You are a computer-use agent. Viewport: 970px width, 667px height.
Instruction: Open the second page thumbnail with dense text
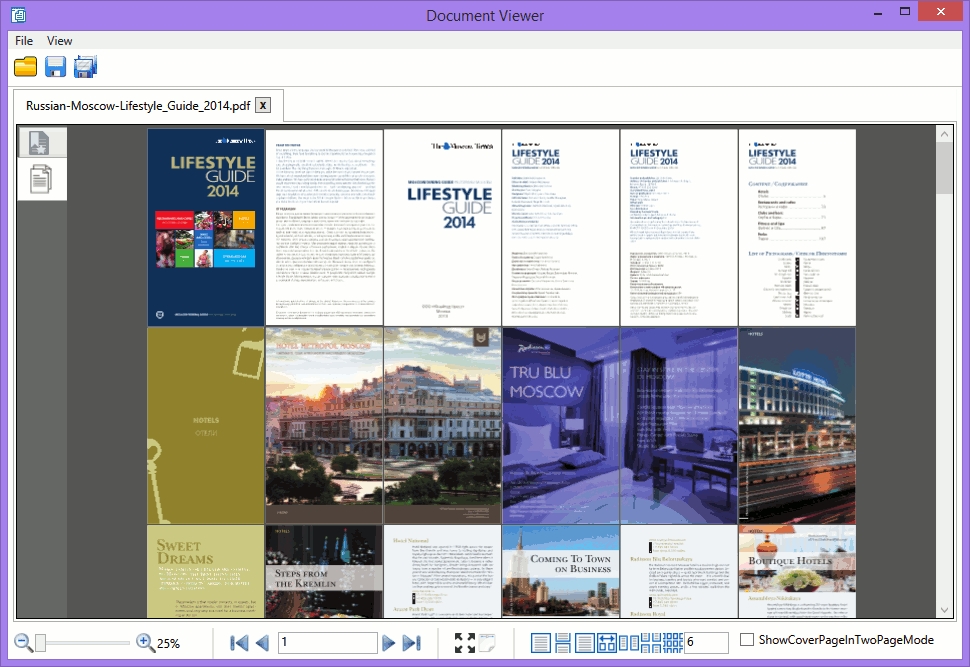[x=324, y=227]
